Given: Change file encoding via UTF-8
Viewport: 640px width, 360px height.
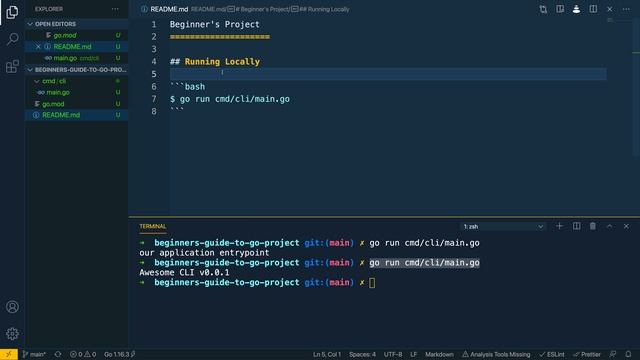Looking at the screenshot, I should tap(393, 354).
